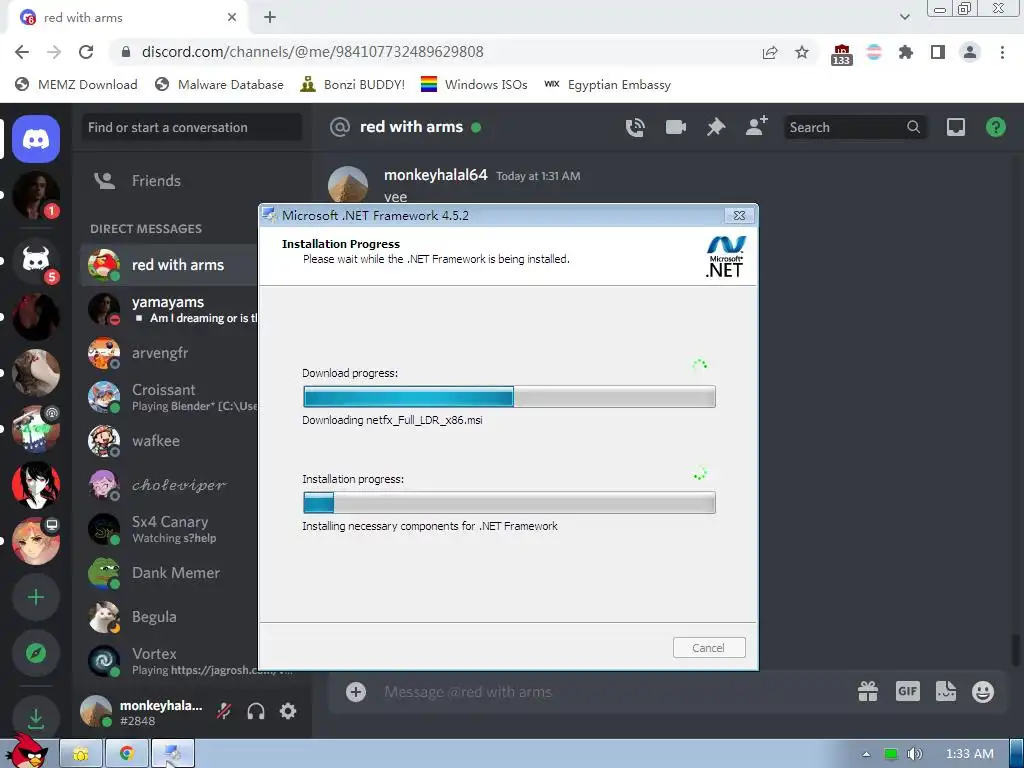Click the .NET installation progress bar
The width and height of the screenshot is (1024, 768).
509,502
